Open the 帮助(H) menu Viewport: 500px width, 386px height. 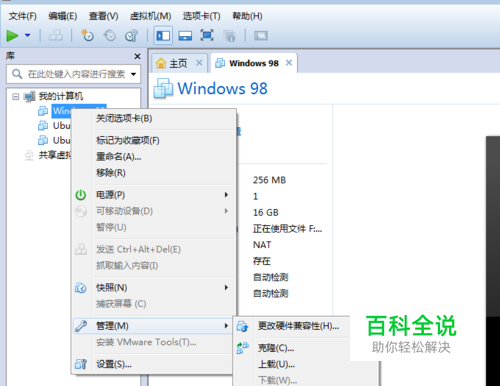[x=247, y=16]
